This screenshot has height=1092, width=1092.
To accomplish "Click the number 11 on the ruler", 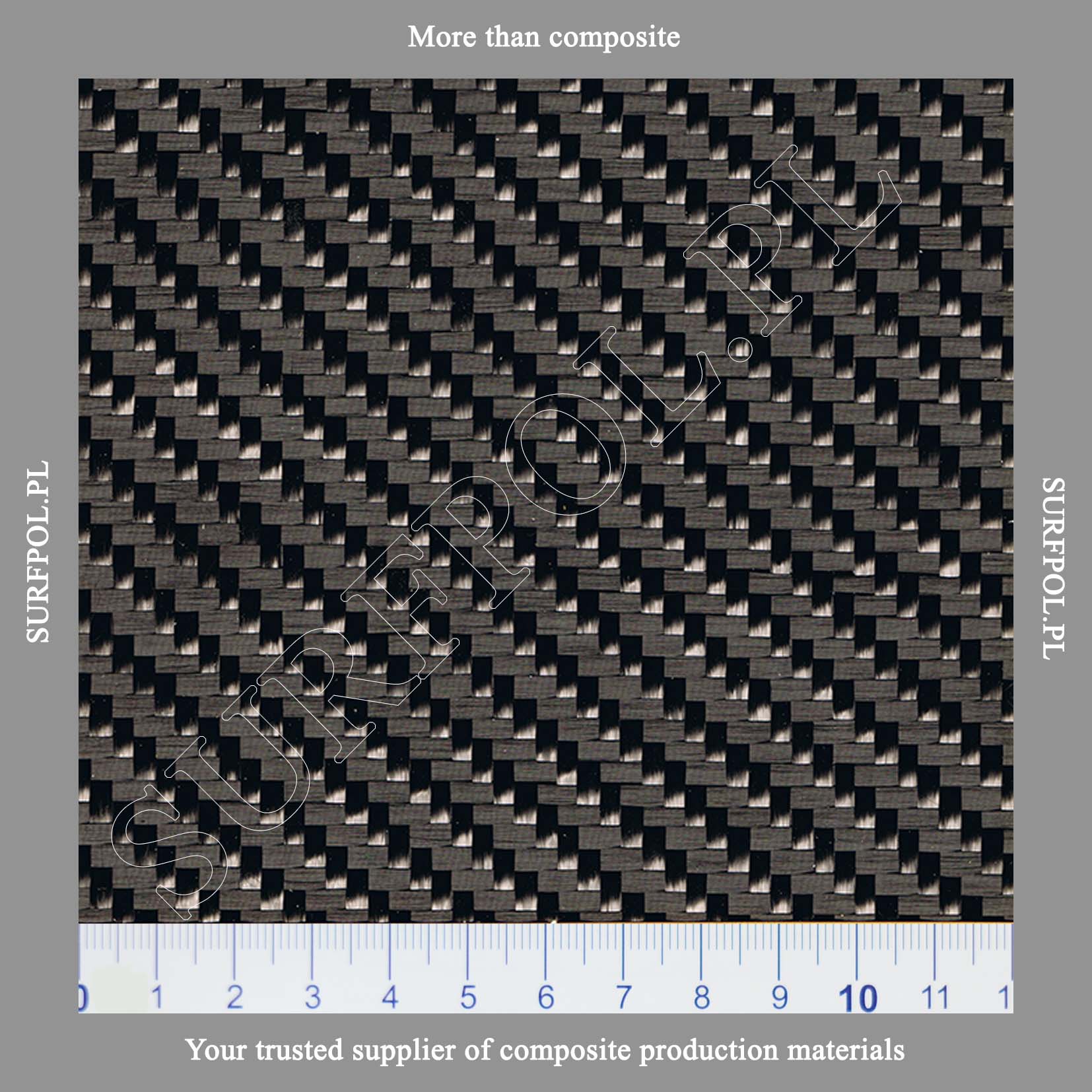I will [x=934, y=997].
